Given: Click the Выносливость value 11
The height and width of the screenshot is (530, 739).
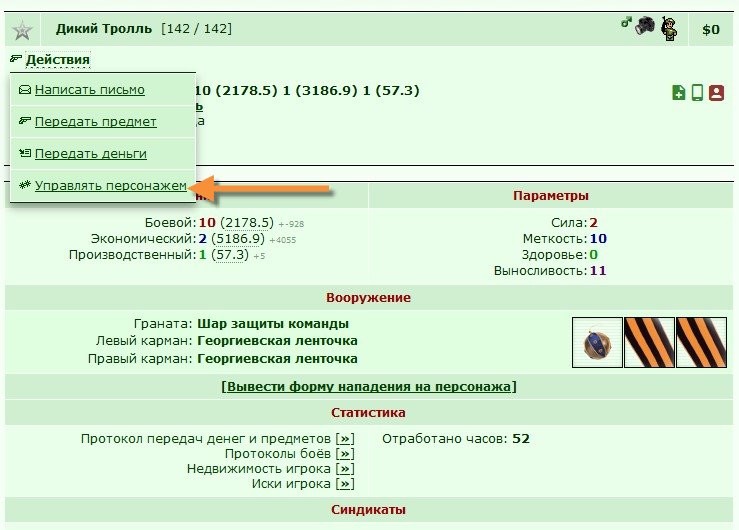Looking at the screenshot, I should click(x=598, y=271).
